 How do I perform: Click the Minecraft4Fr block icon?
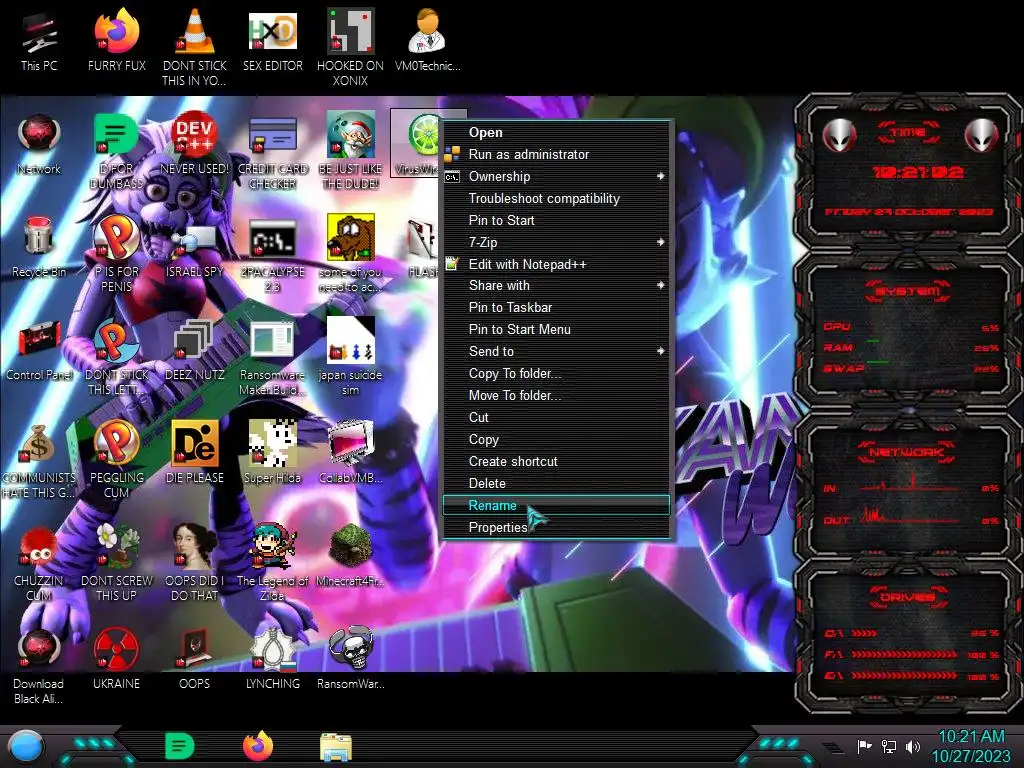(350, 555)
